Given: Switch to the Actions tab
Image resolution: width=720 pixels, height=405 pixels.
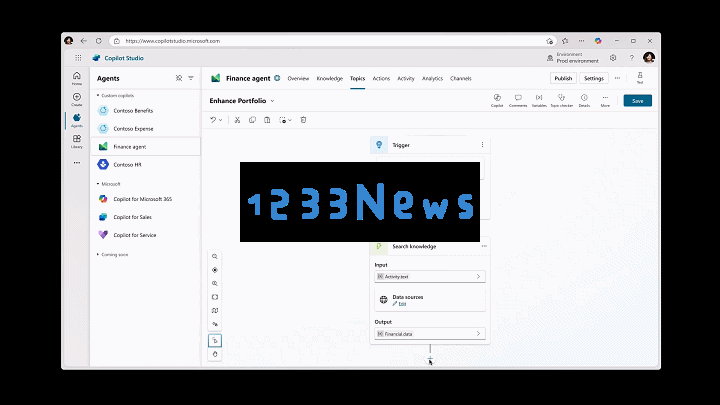Looking at the screenshot, I should coord(381,79).
